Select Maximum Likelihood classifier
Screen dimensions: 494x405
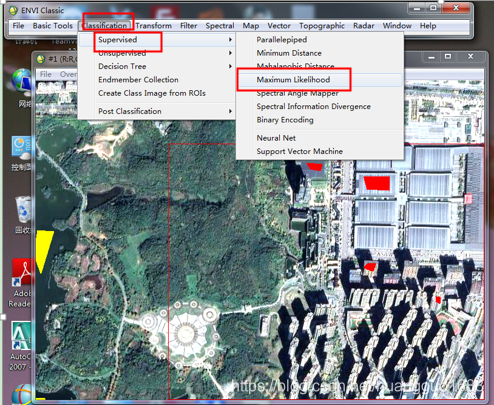point(320,80)
